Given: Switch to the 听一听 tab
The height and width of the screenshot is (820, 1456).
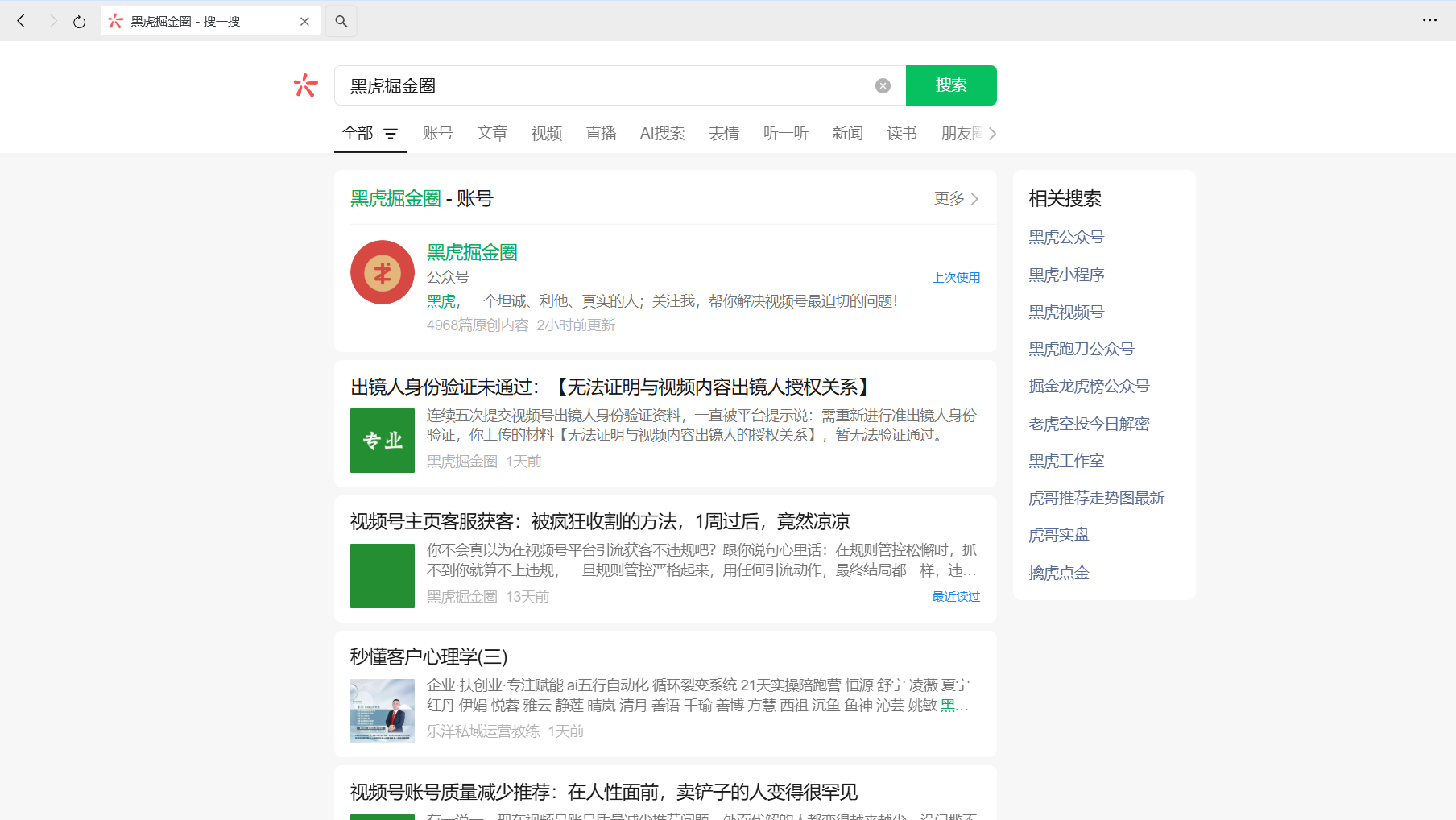Looking at the screenshot, I should (786, 133).
